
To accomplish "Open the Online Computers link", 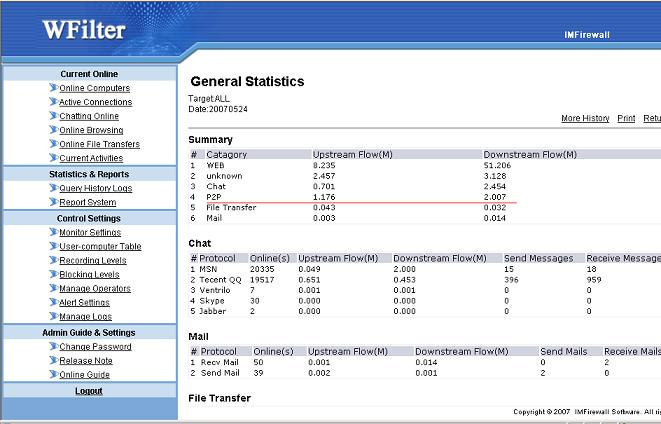I will click(94, 88).
